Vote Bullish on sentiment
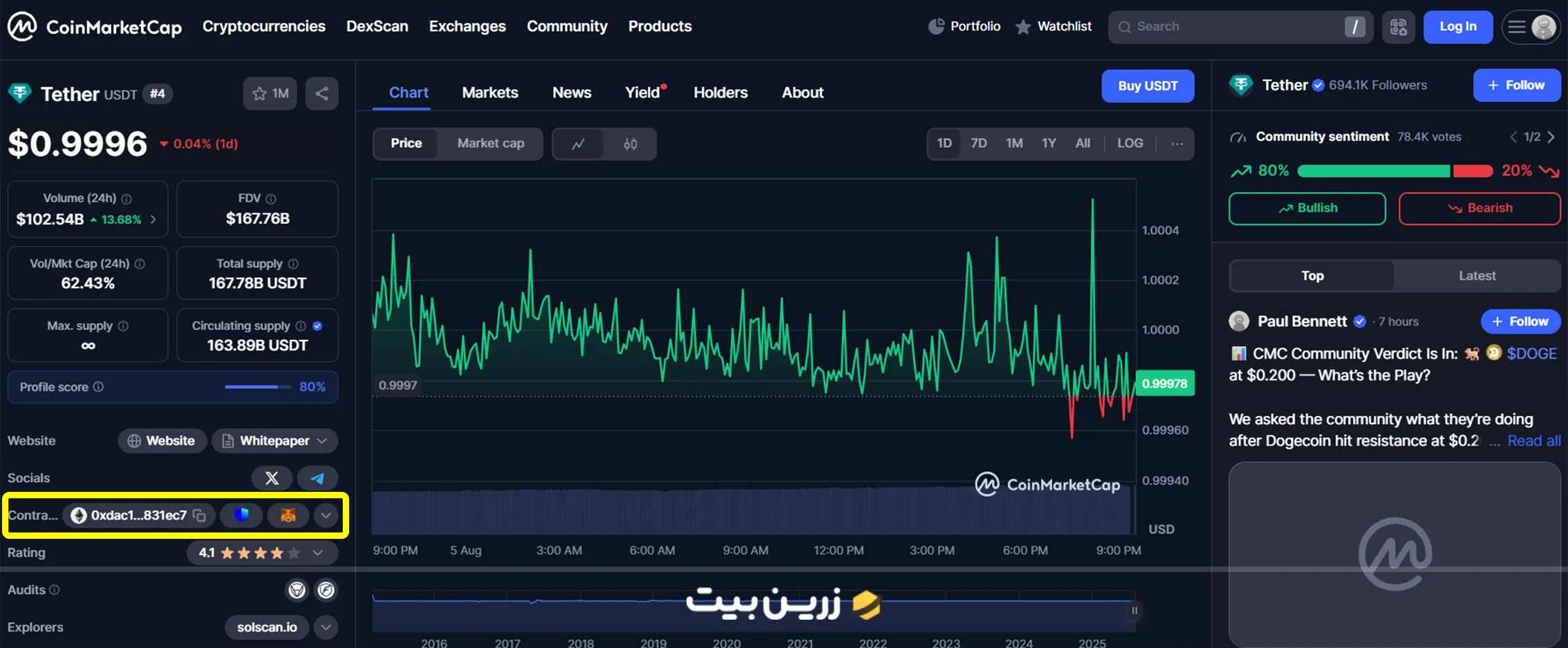 coord(1307,209)
